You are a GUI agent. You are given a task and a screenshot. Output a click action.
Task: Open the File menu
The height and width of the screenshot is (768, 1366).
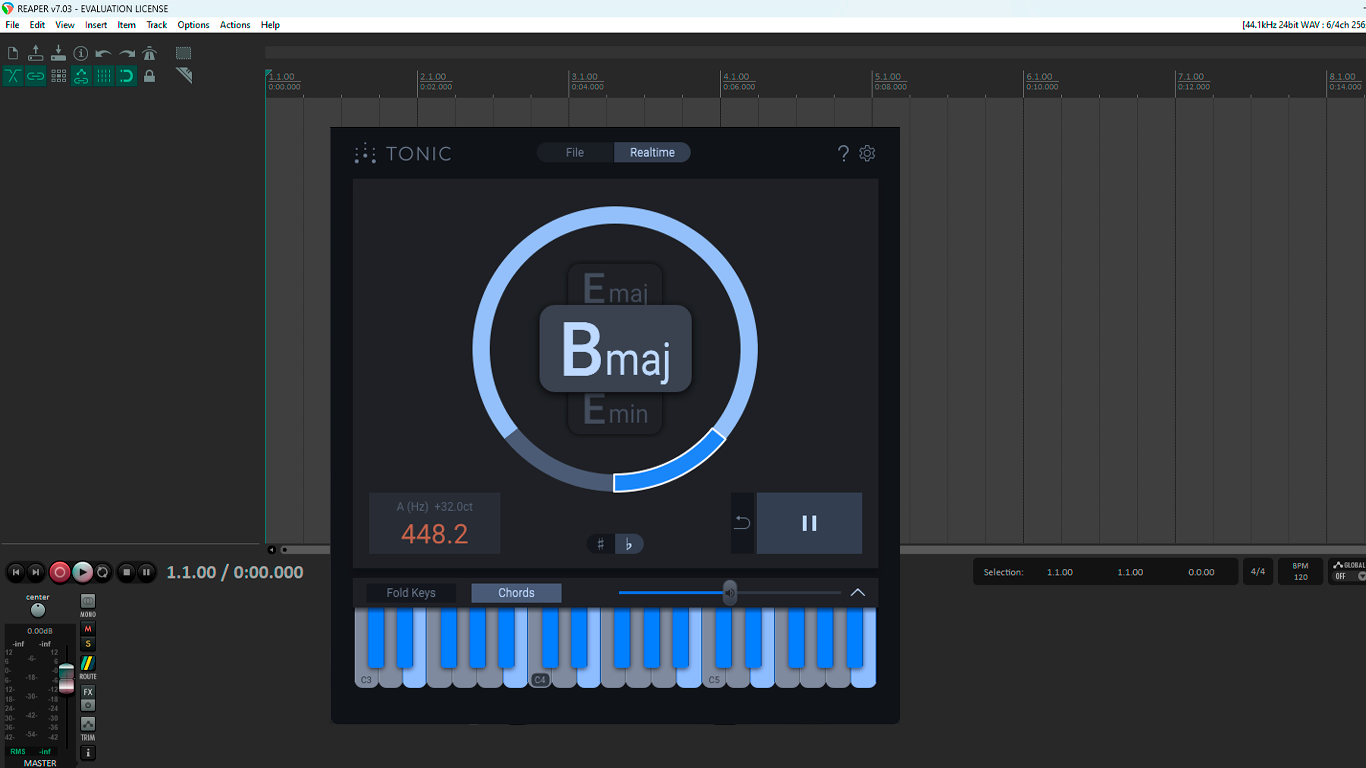pos(12,25)
